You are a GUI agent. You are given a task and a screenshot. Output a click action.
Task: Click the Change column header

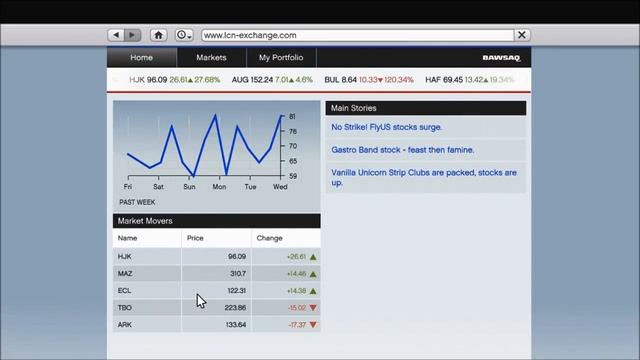tap(286, 238)
